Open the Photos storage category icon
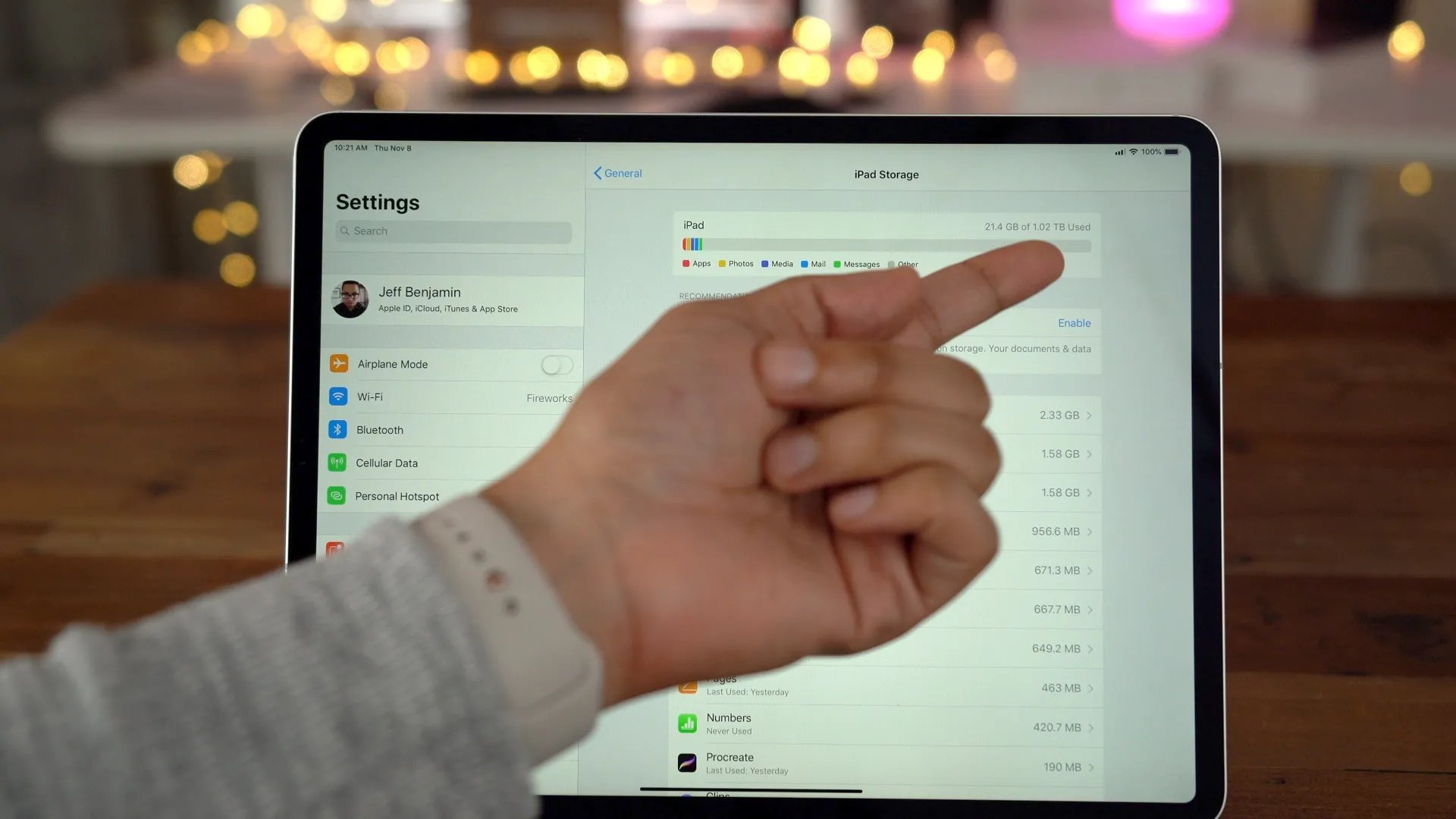Image resolution: width=1456 pixels, height=819 pixels. point(721,264)
